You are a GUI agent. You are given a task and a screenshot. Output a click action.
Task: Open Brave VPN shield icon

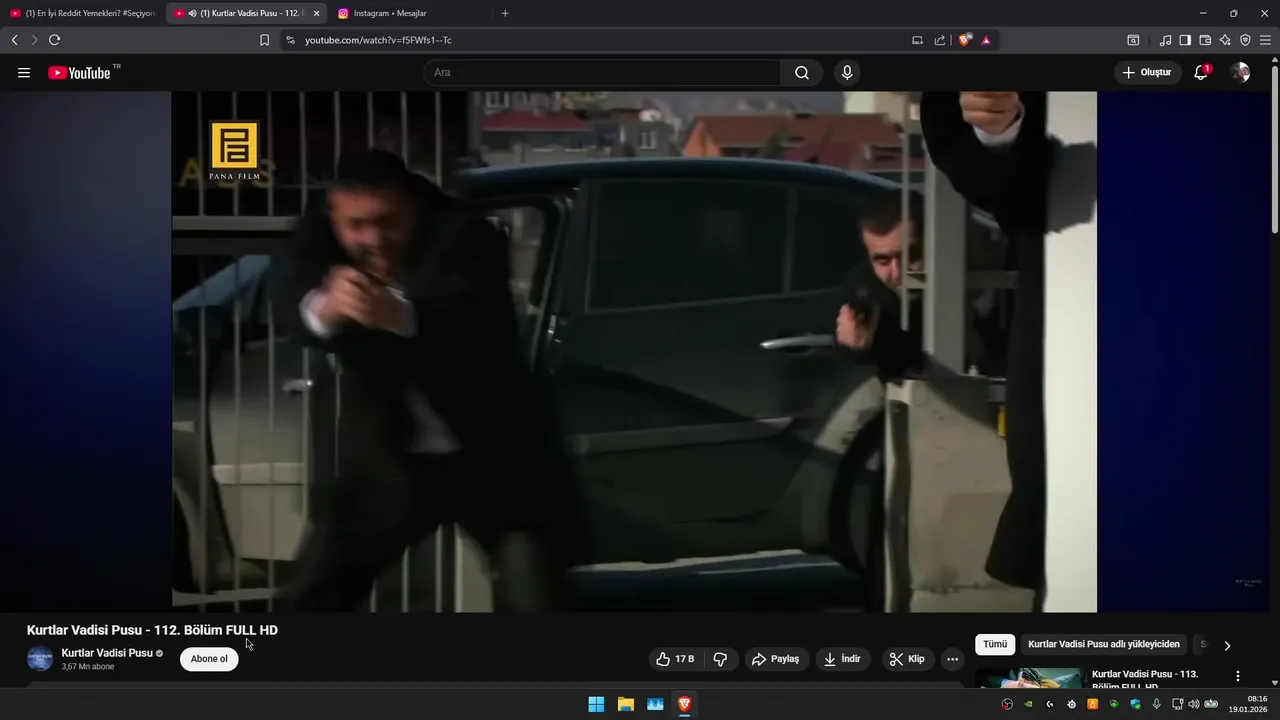pyautogui.click(x=1245, y=40)
